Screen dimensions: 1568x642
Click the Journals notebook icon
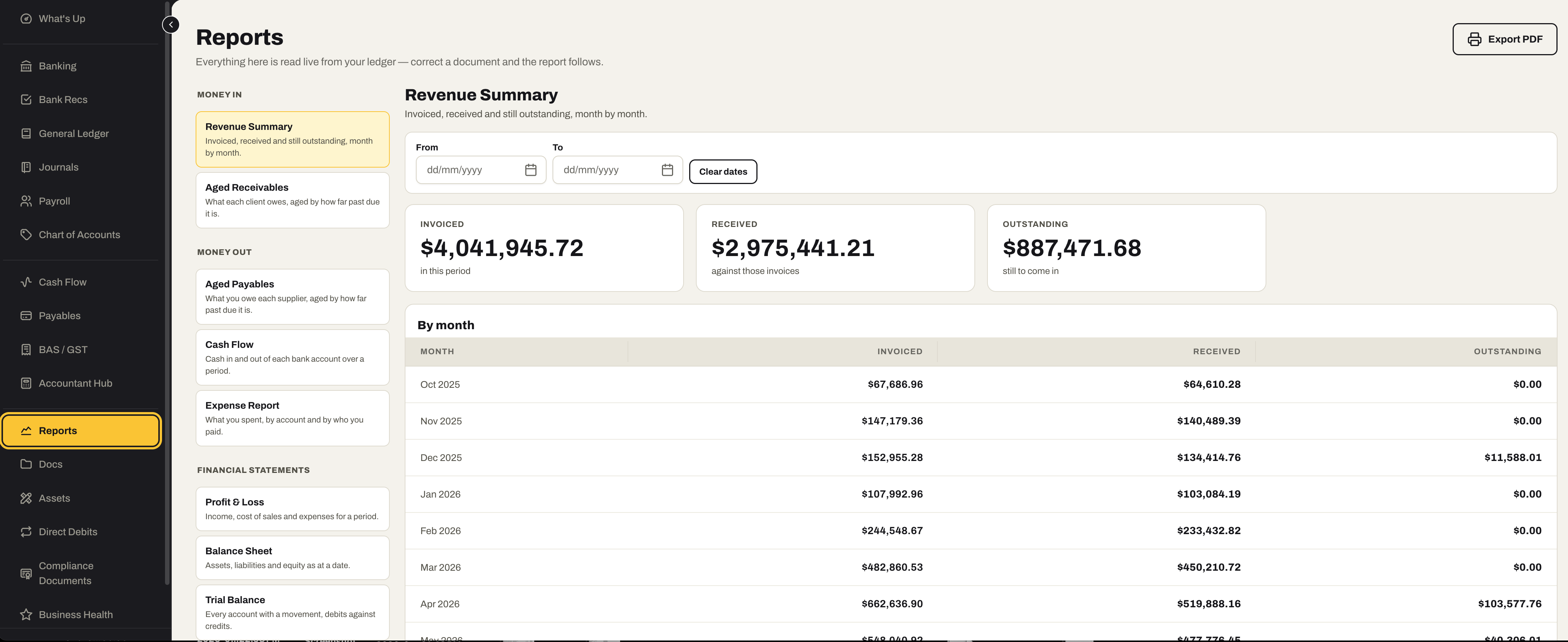pos(25,167)
